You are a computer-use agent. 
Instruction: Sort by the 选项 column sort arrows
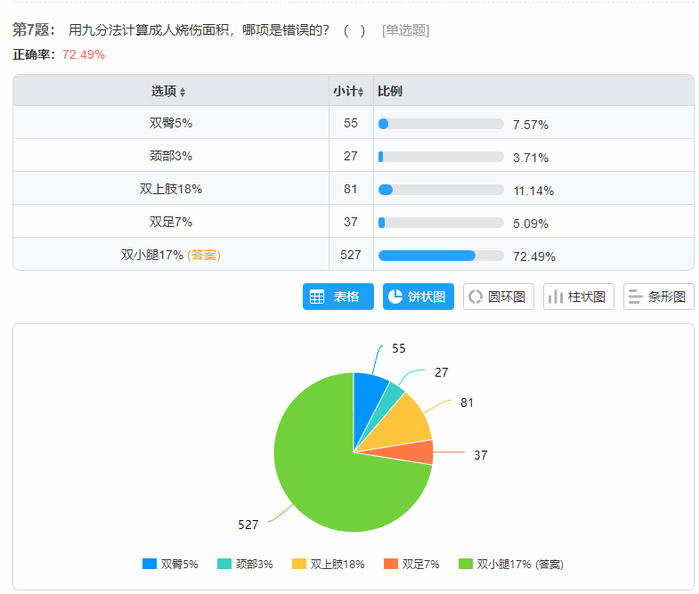coord(182,92)
